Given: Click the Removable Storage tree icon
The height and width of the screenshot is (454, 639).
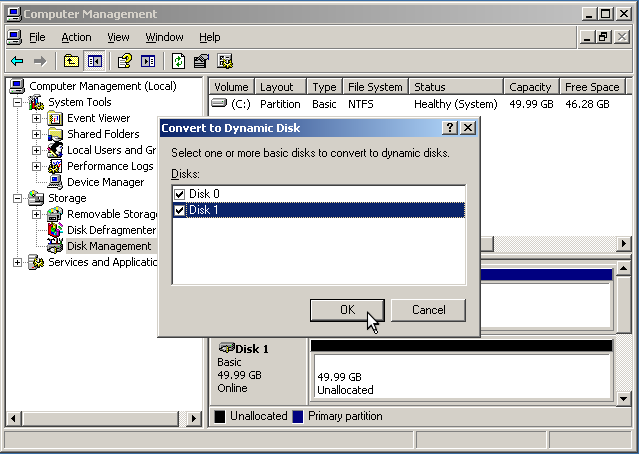Looking at the screenshot, I should pos(55,214).
